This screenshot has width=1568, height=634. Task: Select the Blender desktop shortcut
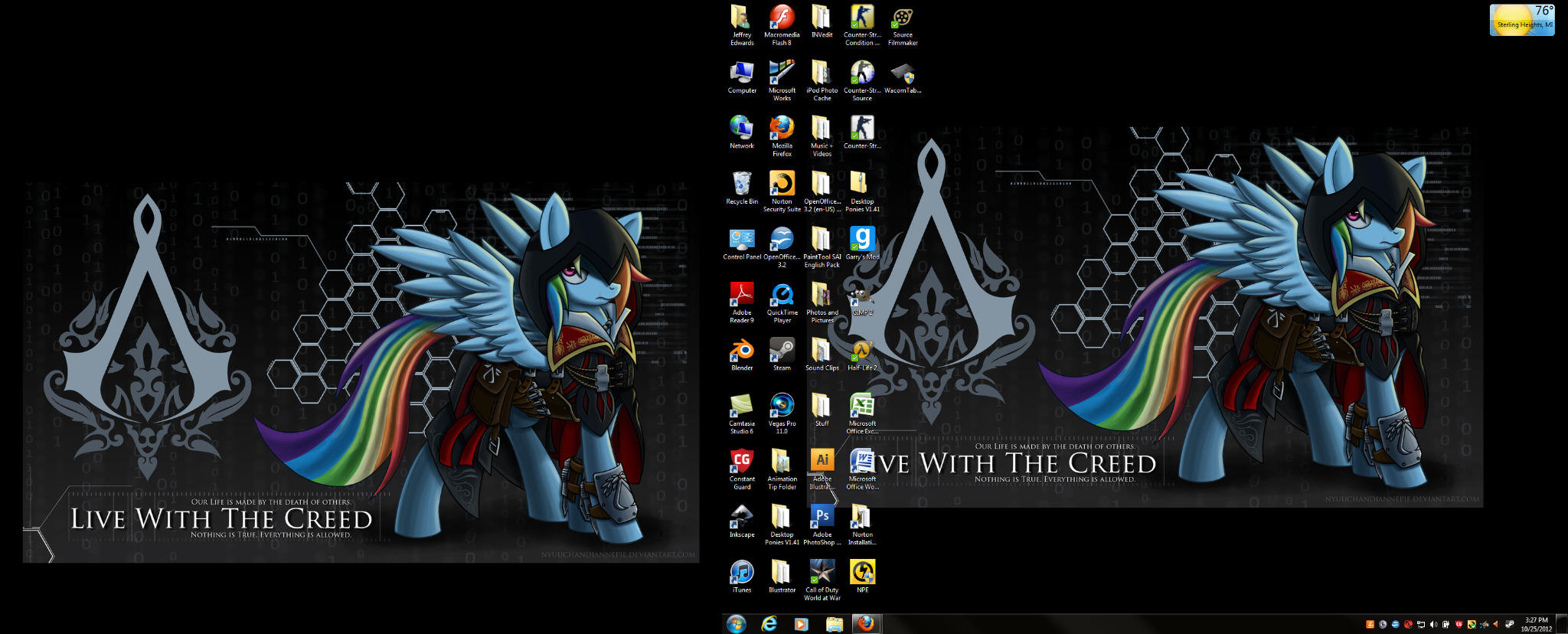pos(742,355)
